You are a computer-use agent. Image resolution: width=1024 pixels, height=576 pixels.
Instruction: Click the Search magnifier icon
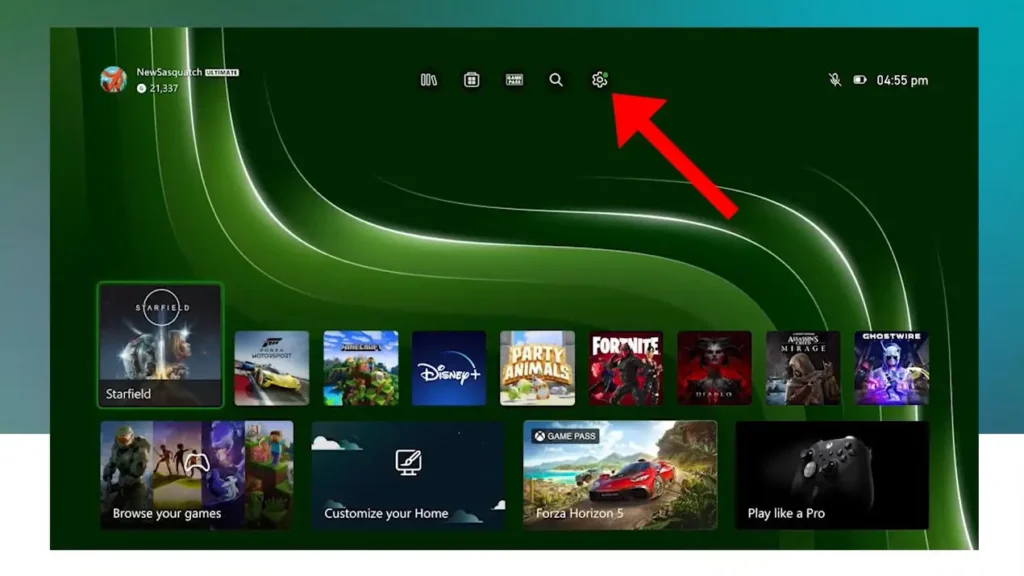[556, 80]
